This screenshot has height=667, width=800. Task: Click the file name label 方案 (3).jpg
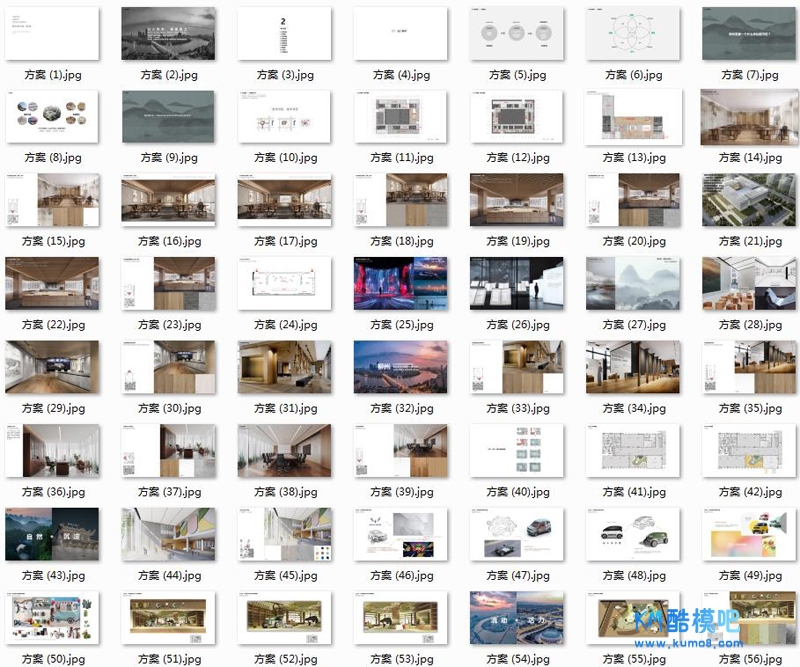point(284,75)
